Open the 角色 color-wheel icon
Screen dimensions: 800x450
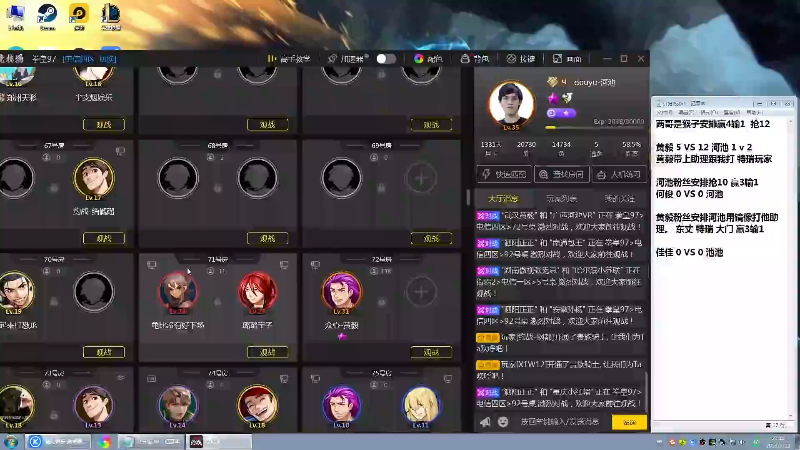[x=418, y=59]
